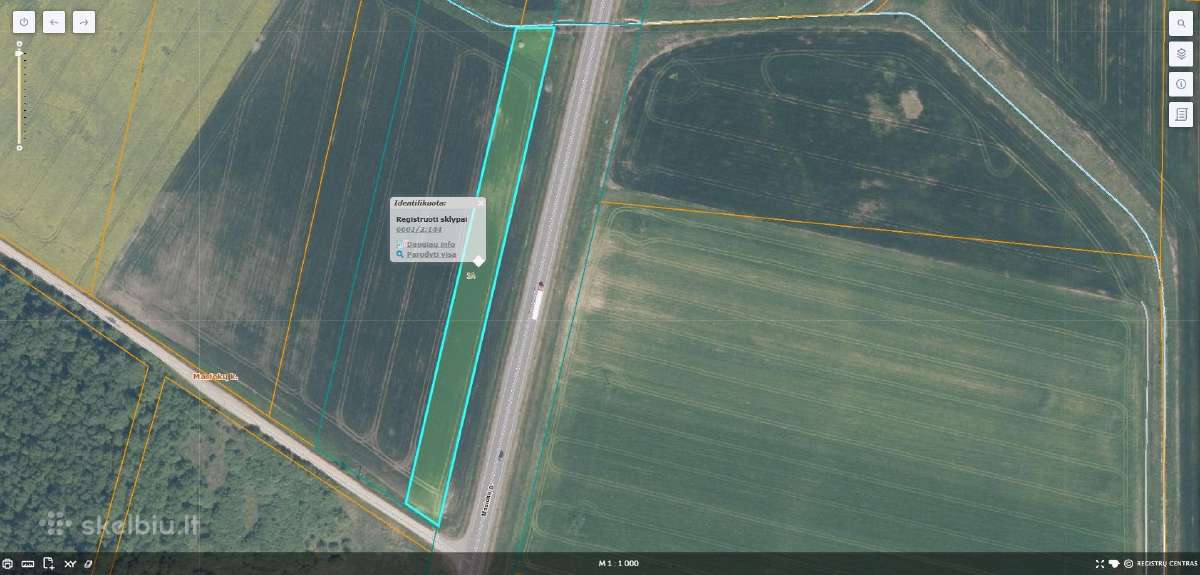Click the zoom level slider track

[19, 98]
